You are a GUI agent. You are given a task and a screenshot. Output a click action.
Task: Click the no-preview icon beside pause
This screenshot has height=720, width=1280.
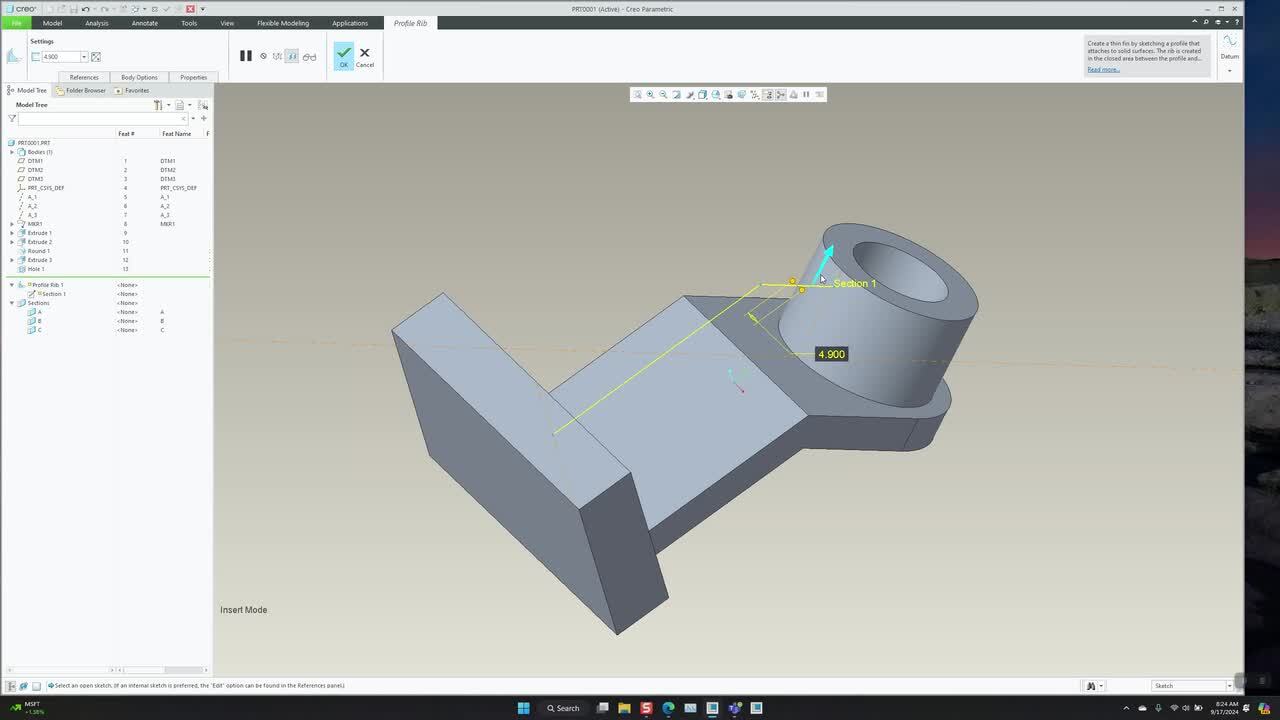[264, 56]
